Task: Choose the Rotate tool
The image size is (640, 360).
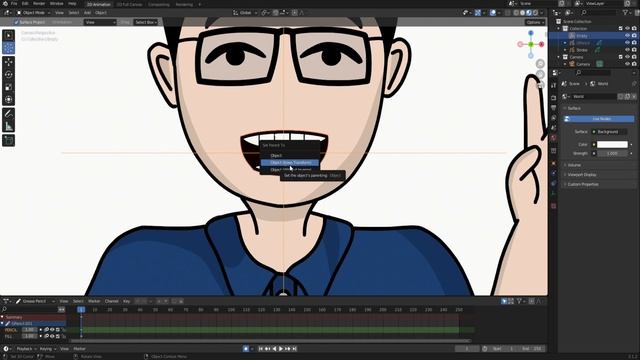Action: (9, 75)
